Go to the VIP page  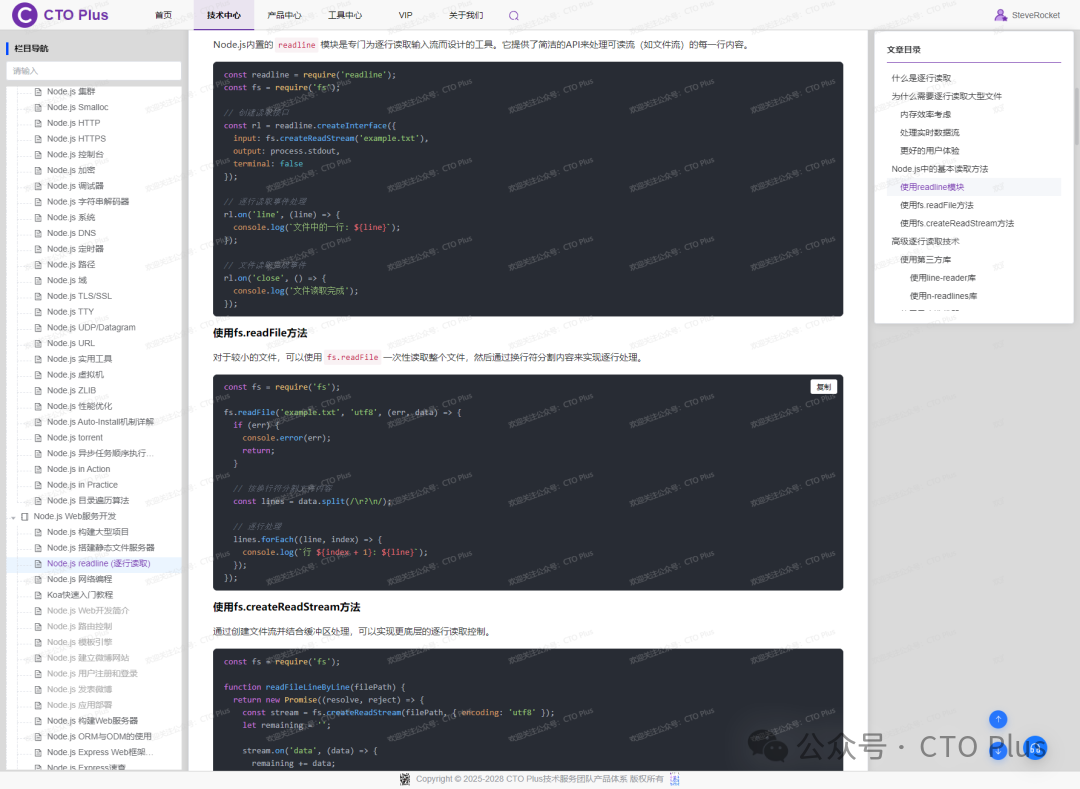[x=406, y=15]
